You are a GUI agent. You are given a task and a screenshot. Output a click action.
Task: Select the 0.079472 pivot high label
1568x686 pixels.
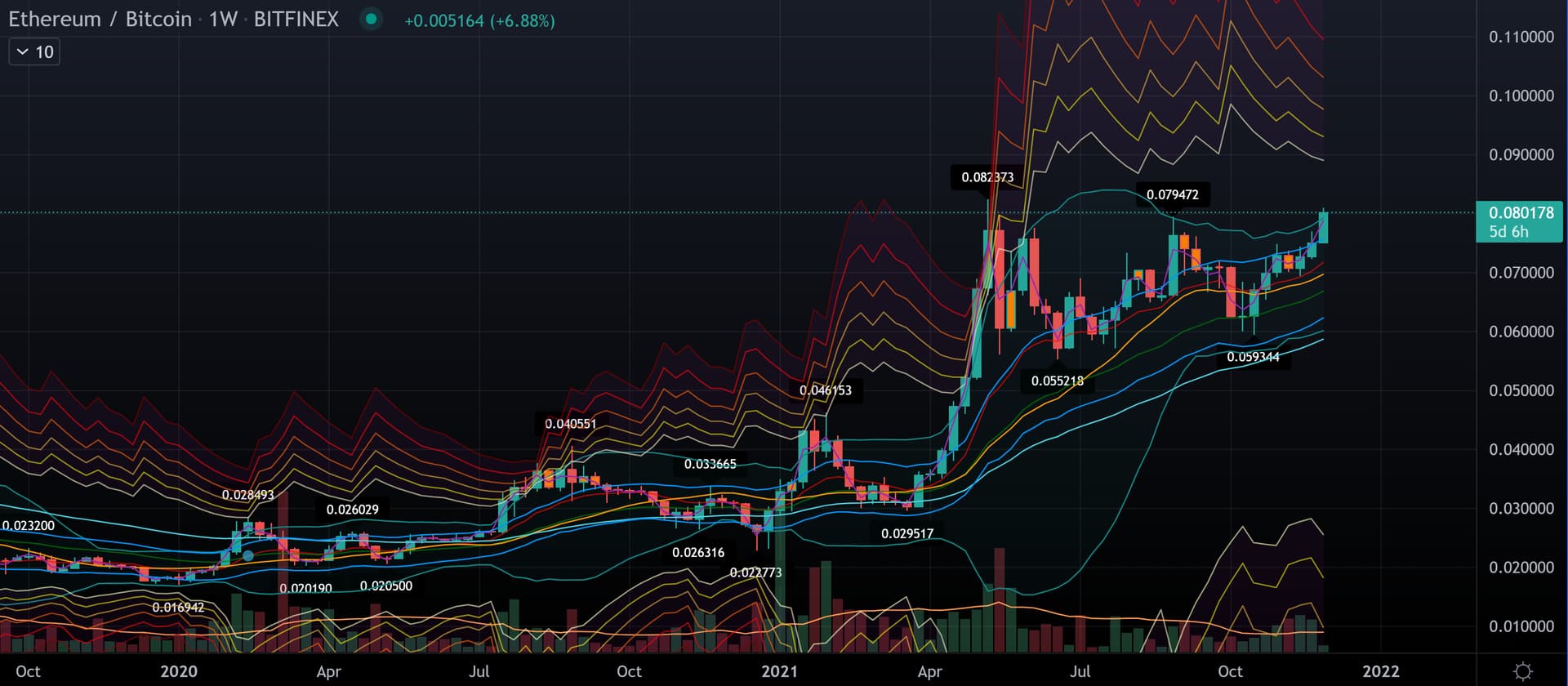[x=1172, y=194]
